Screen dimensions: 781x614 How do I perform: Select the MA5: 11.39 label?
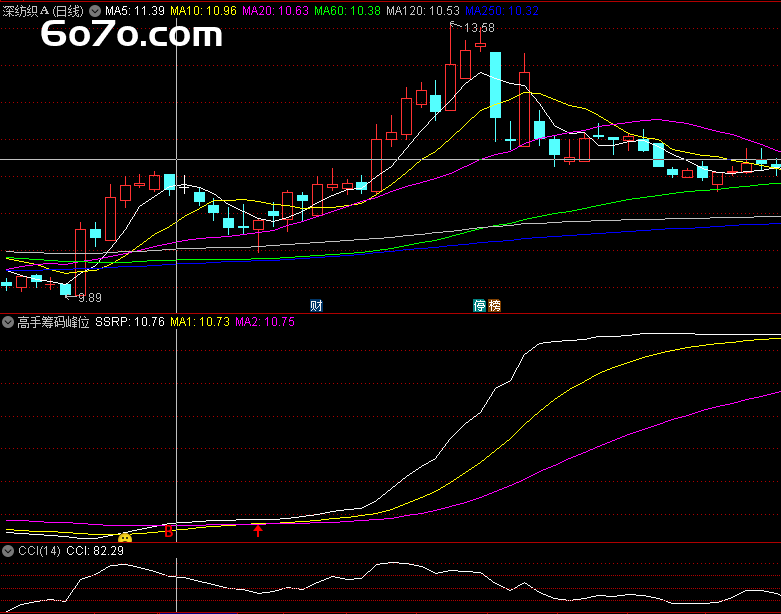pos(134,10)
